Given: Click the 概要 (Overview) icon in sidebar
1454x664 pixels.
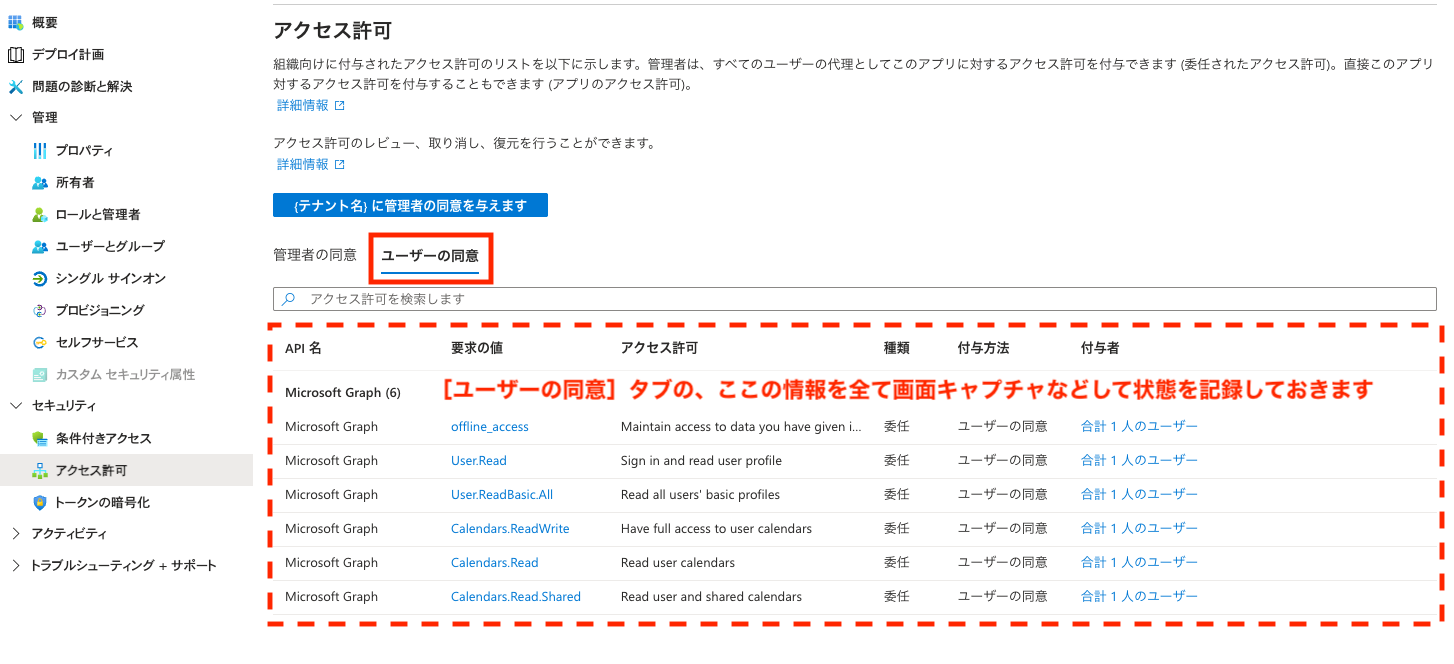Looking at the screenshot, I should 15,22.
